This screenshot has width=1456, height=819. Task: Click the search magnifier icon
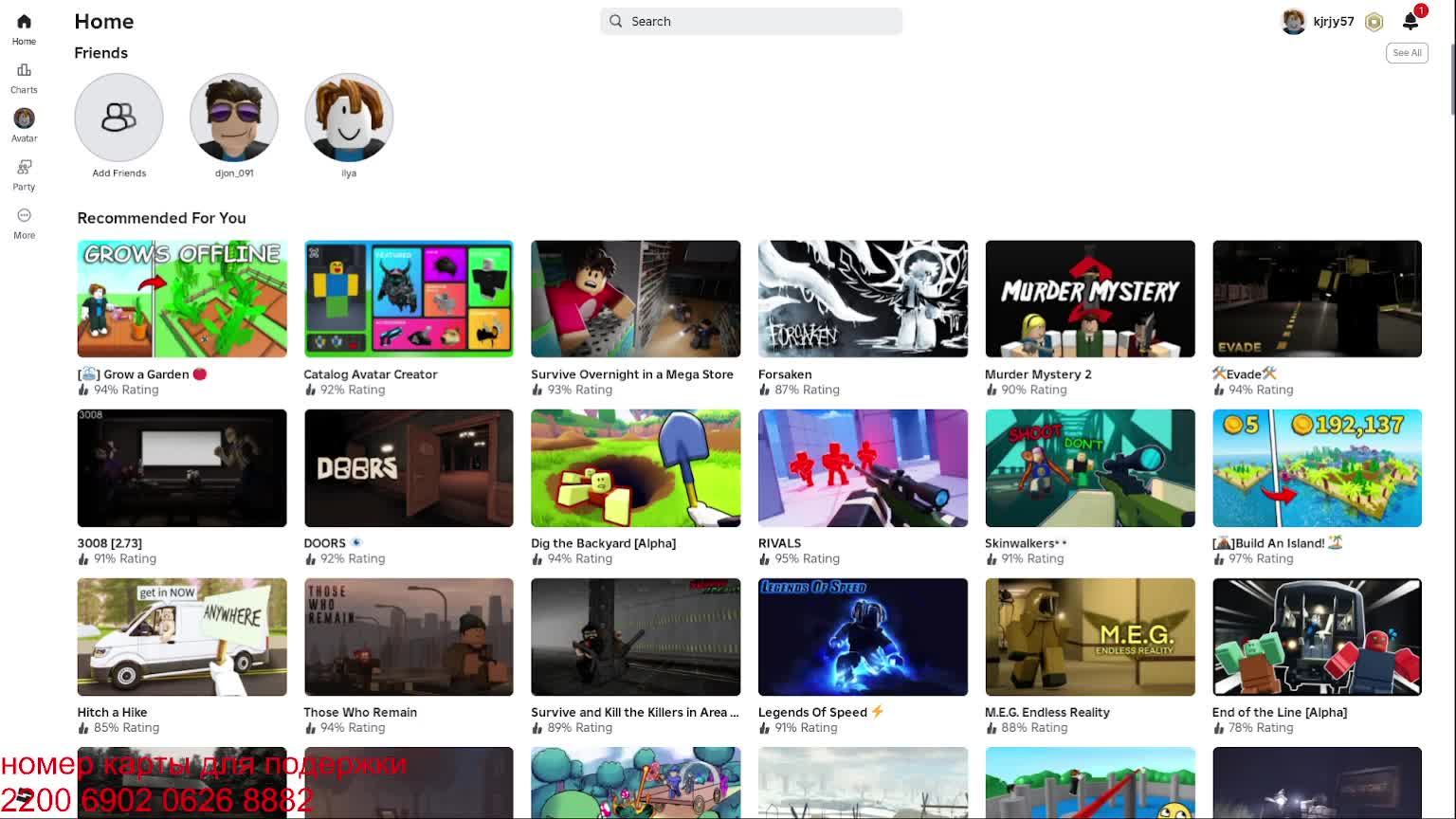[x=616, y=21]
